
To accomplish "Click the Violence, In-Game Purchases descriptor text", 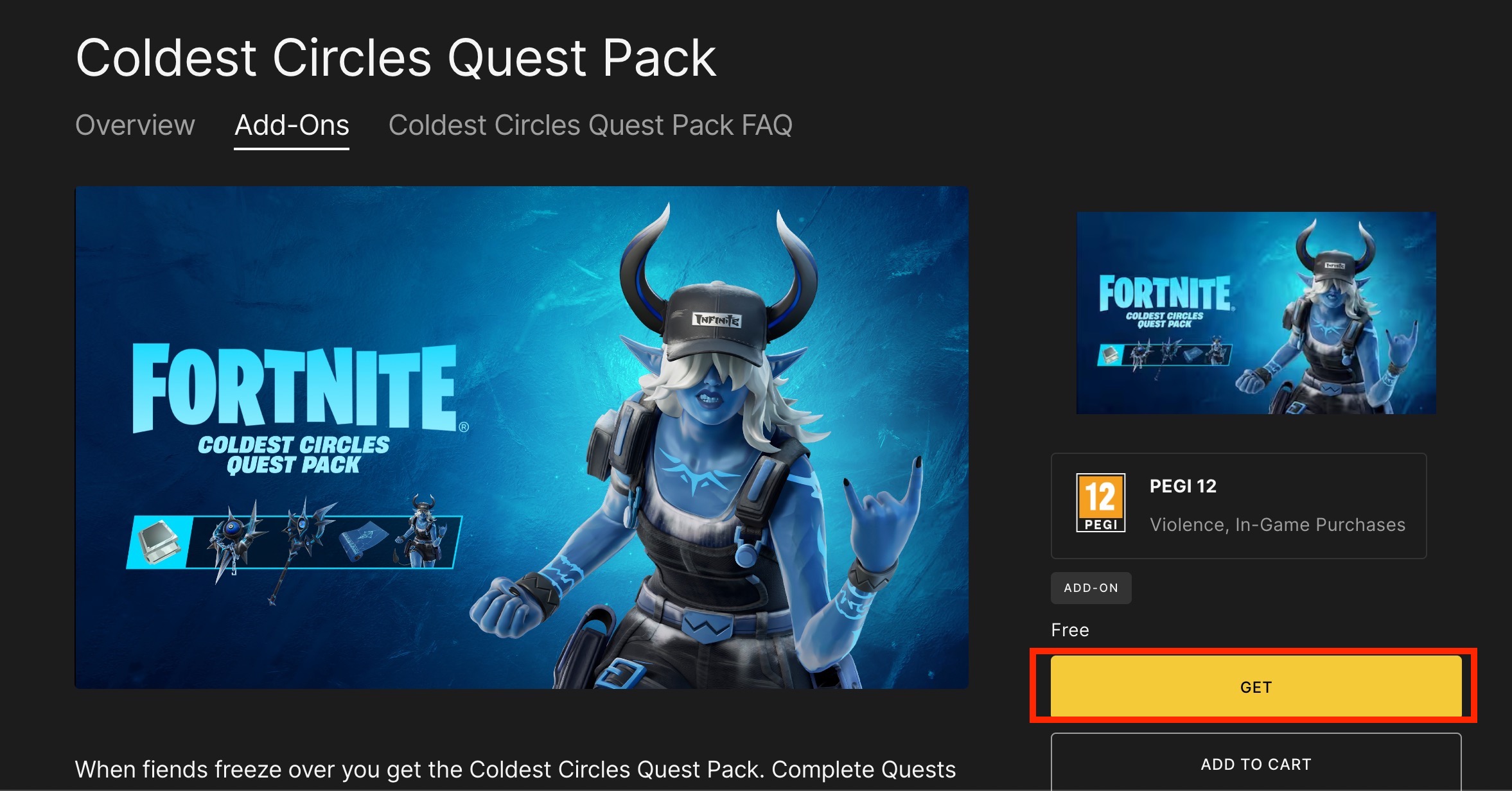I will point(1277,525).
